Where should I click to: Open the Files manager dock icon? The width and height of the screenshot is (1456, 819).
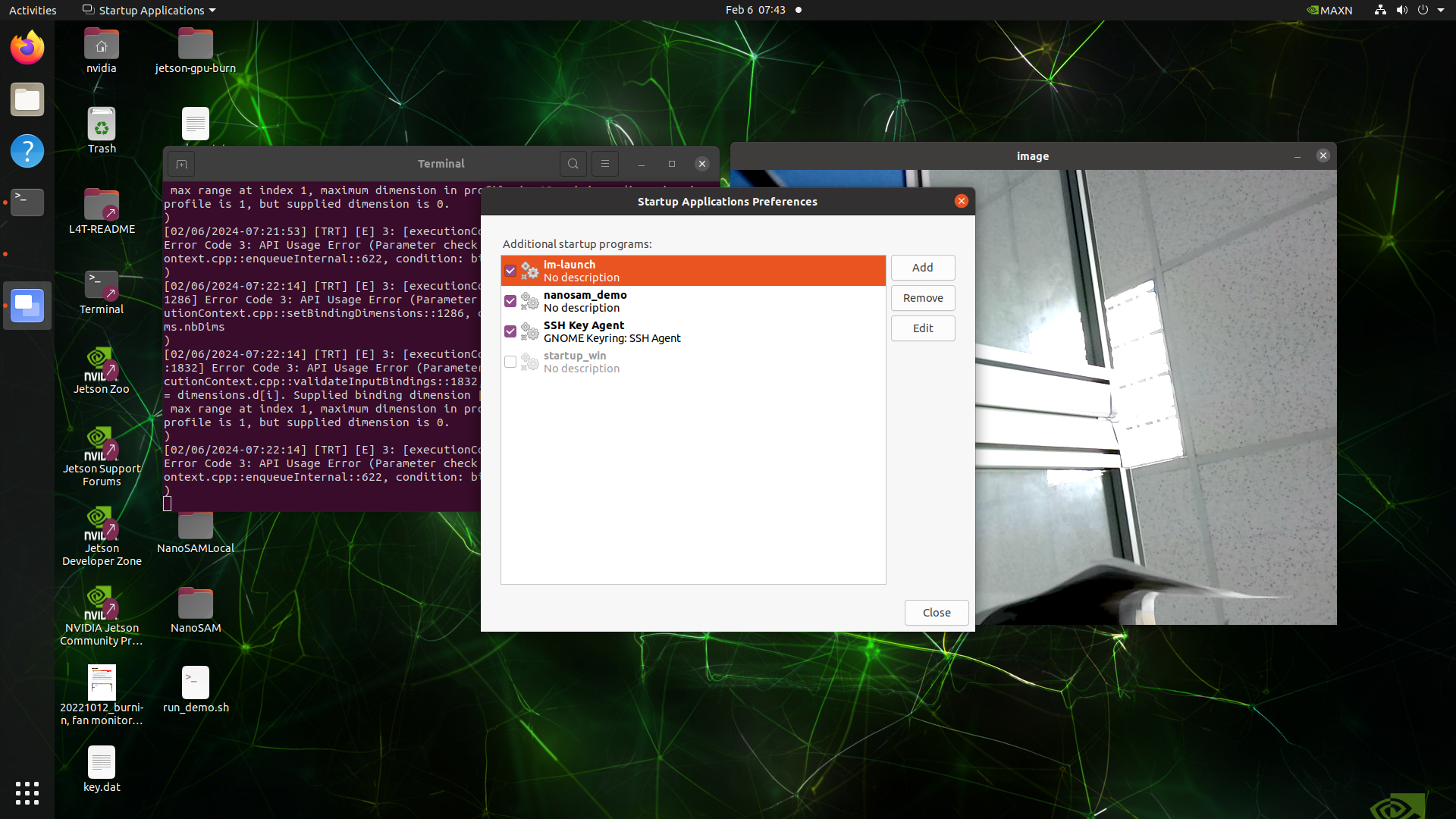point(27,99)
